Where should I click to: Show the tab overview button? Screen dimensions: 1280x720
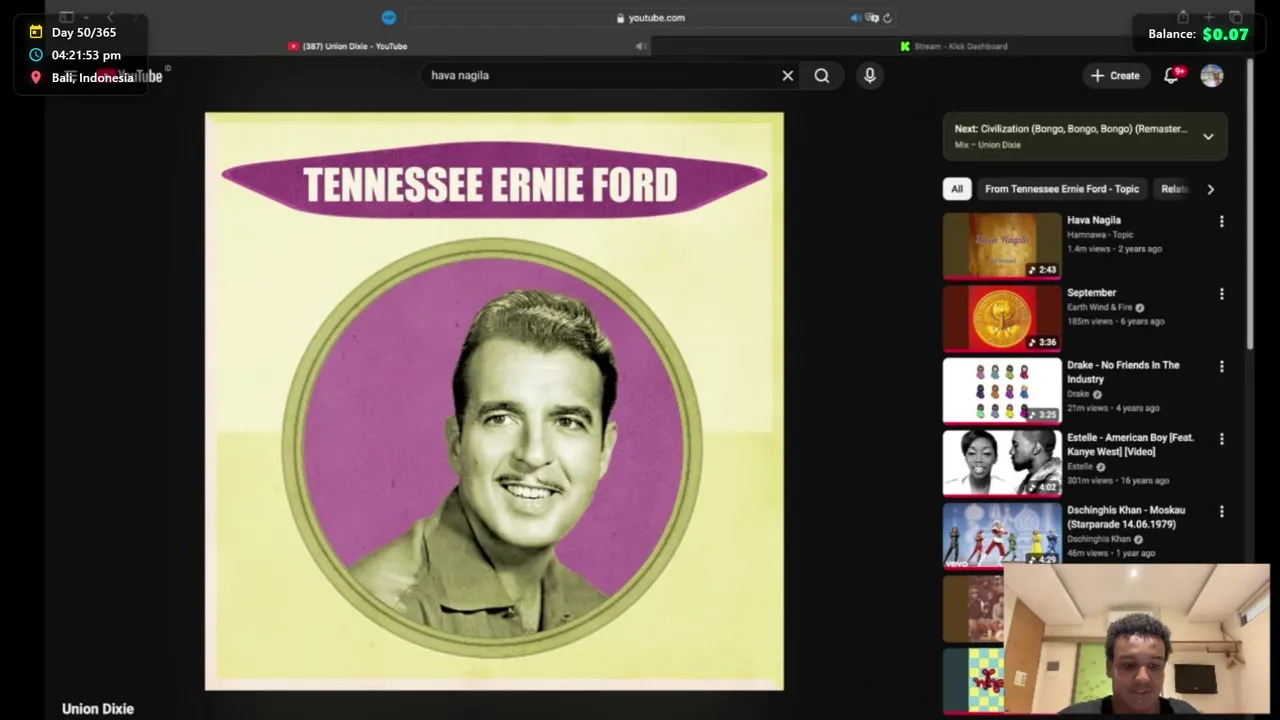click(1236, 17)
